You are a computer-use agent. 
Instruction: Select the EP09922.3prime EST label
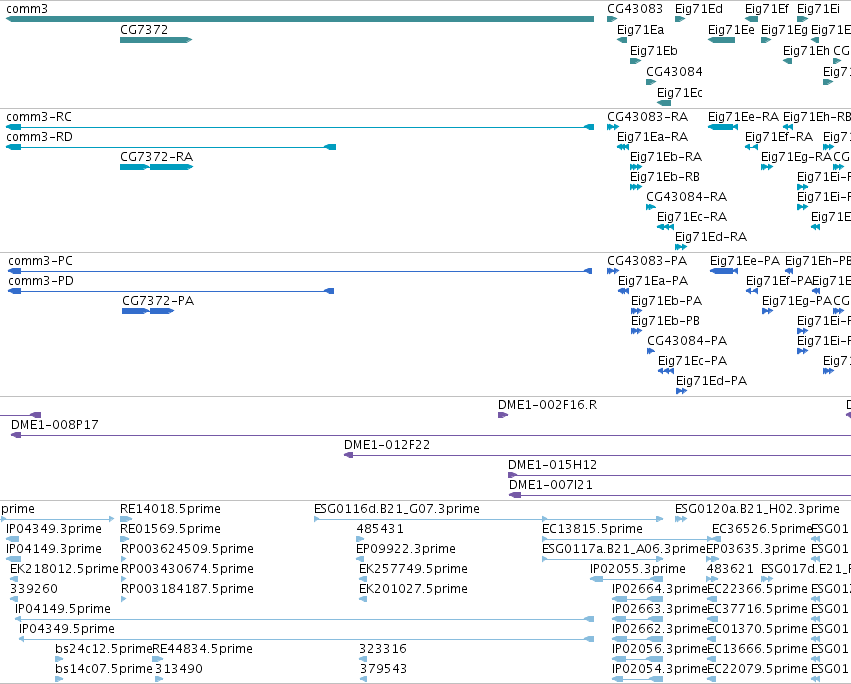[x=405, y=549]
